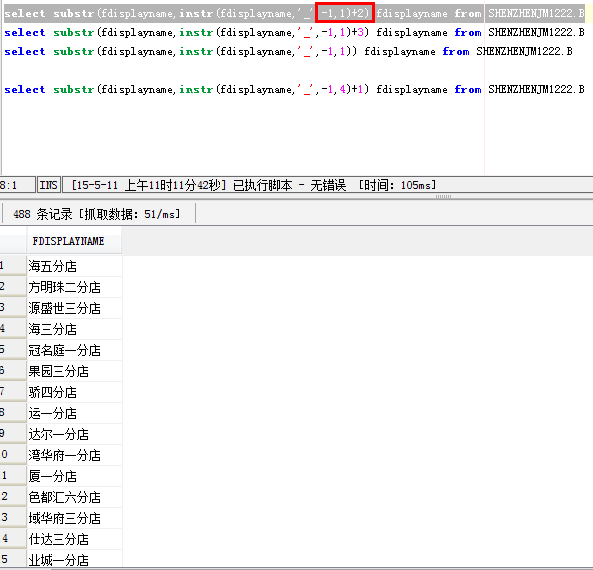The width and height of the screenshot is (593, 570).
Task: Select cell 厦一分店
Action: click(x=75, y=476)
